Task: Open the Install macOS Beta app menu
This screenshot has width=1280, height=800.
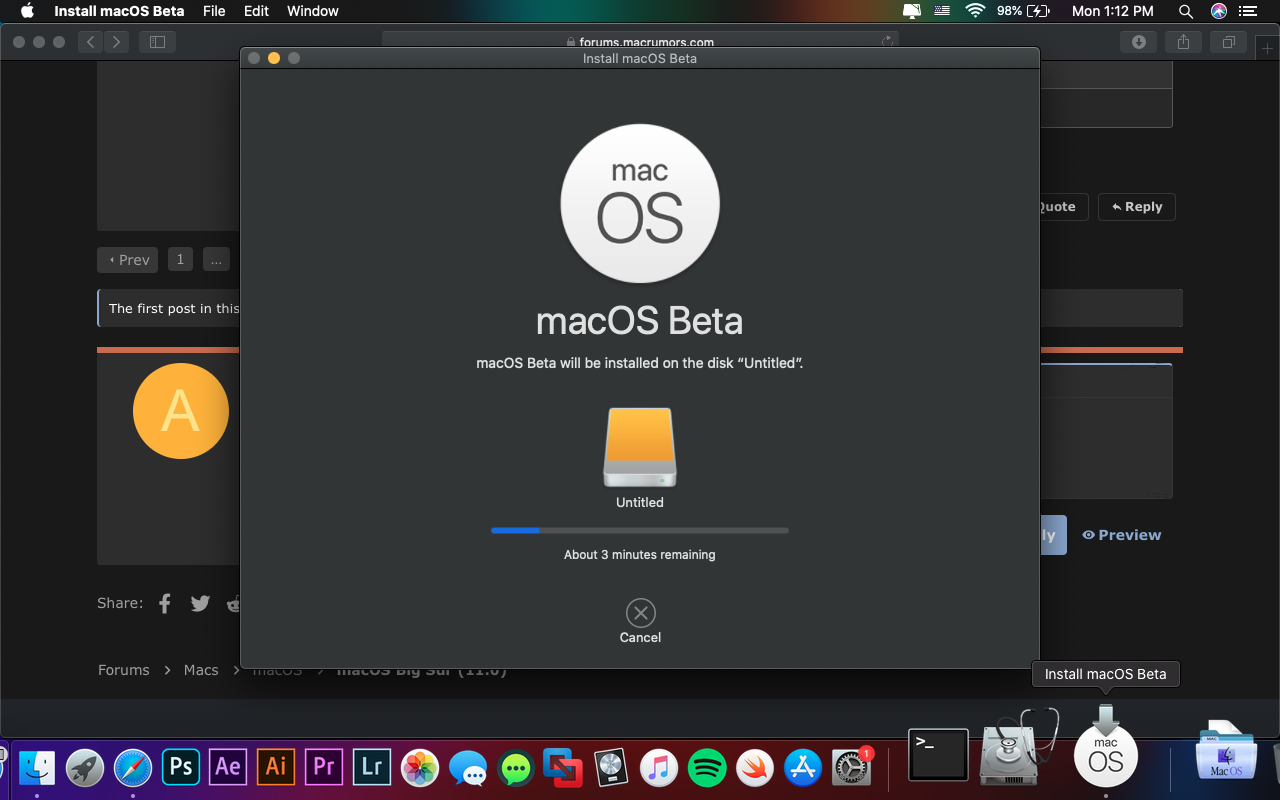Action: (x=119, y=11)
